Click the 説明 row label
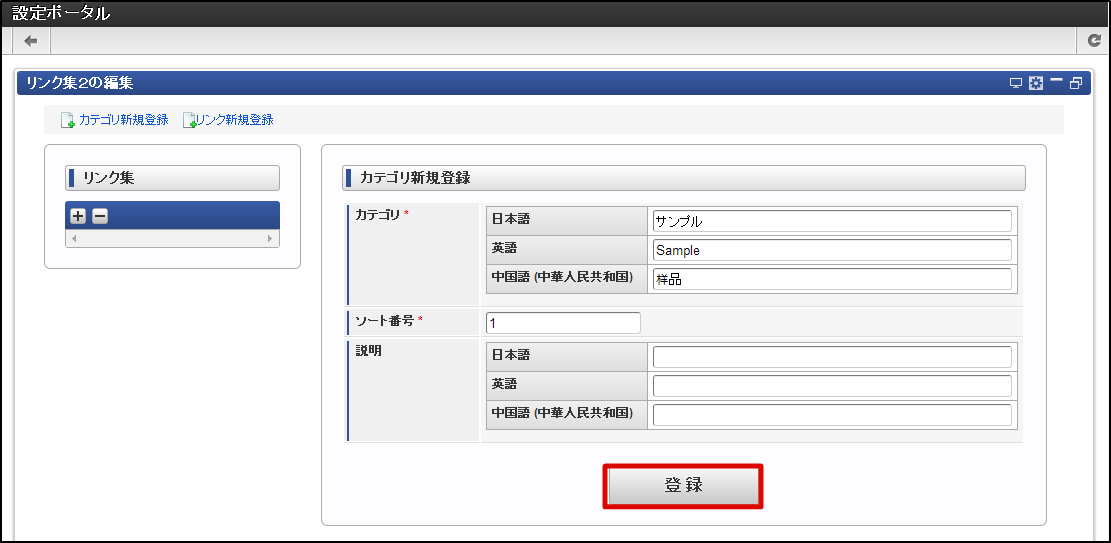This screenshot has height=543, width=1111. (368, 350)
